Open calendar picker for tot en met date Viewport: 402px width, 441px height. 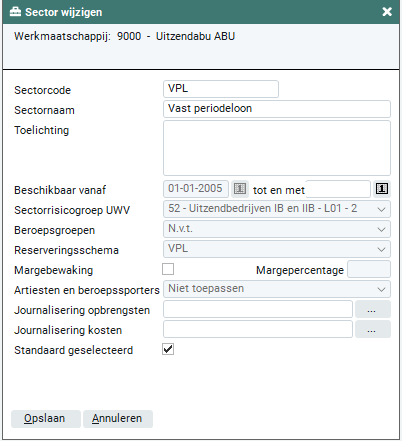(382, 189)
